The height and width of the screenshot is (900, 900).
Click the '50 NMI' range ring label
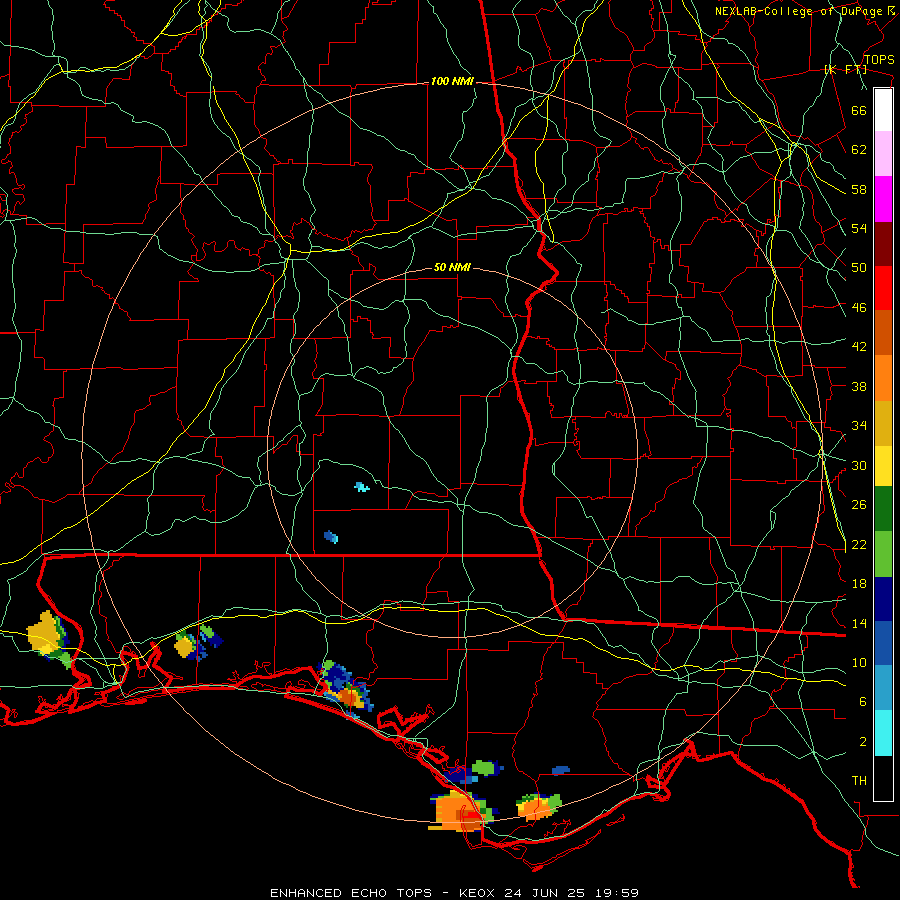[x=452, y=267]
